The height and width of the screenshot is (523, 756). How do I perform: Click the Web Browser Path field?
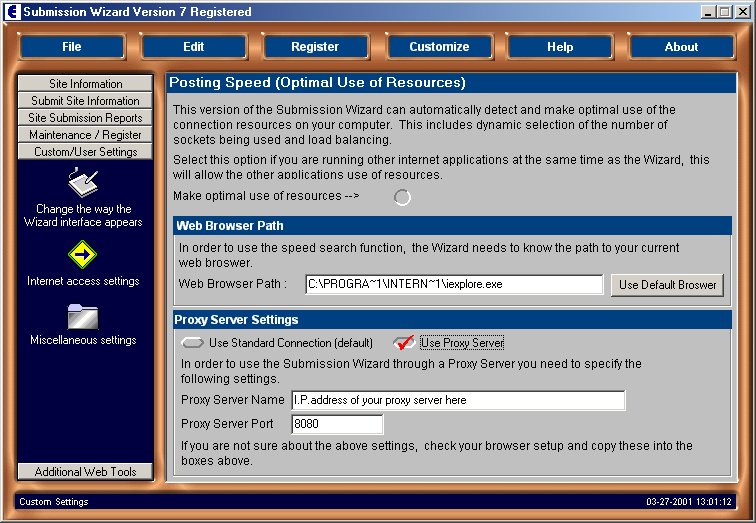pos(454,284)
